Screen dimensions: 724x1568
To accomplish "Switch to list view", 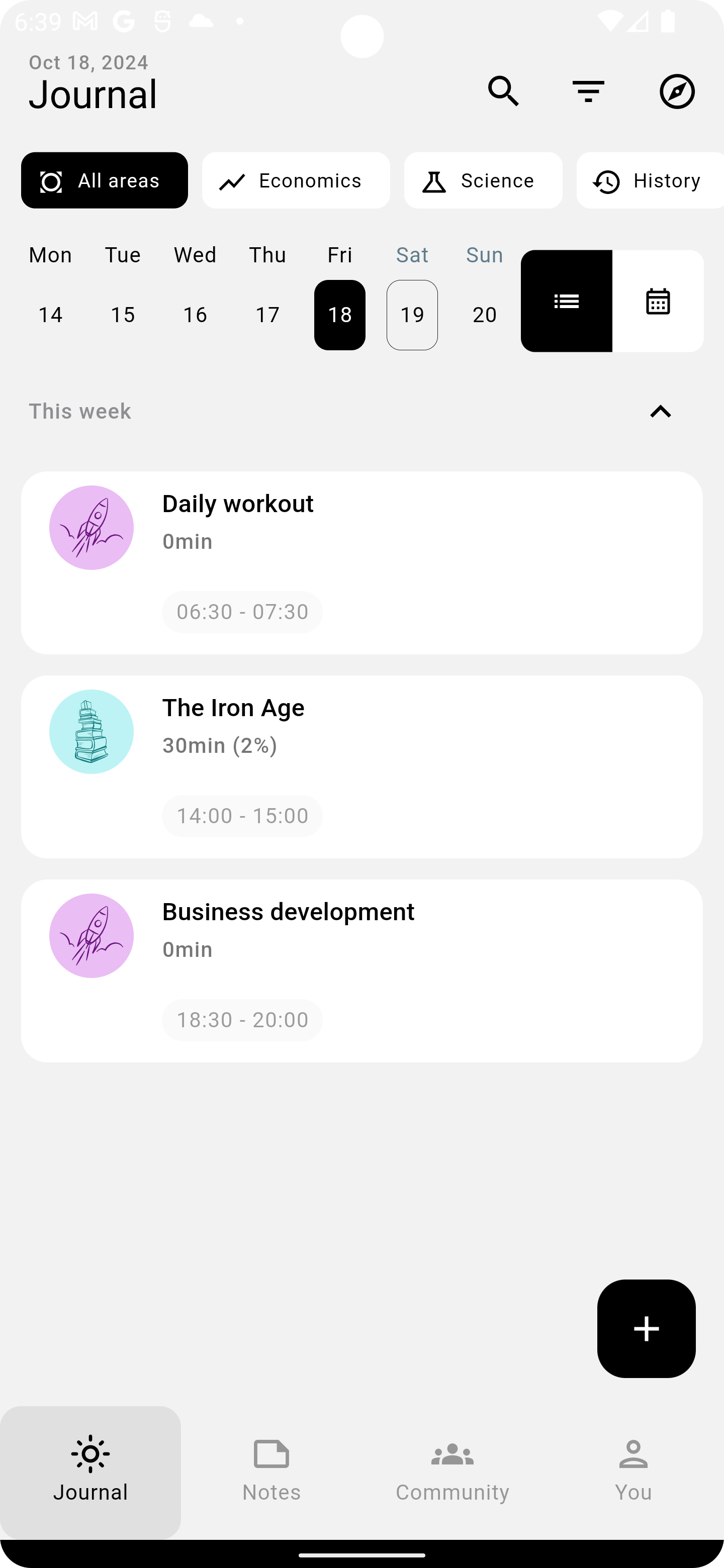I will pyautogui.click(x=566, y=301).
